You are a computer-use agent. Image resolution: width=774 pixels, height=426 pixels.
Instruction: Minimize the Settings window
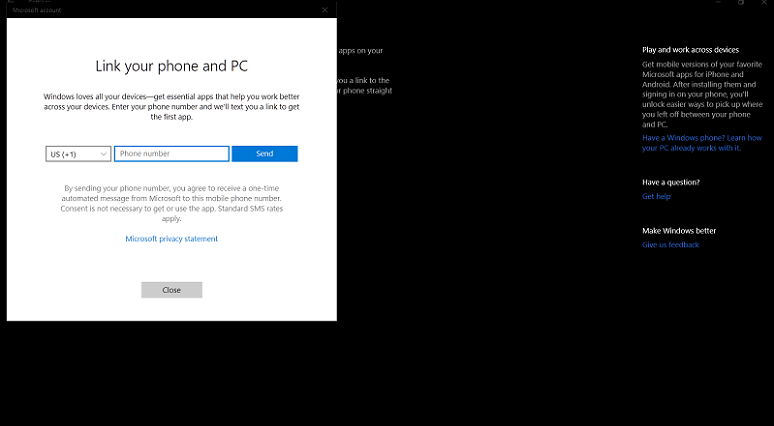pos(718,2)
